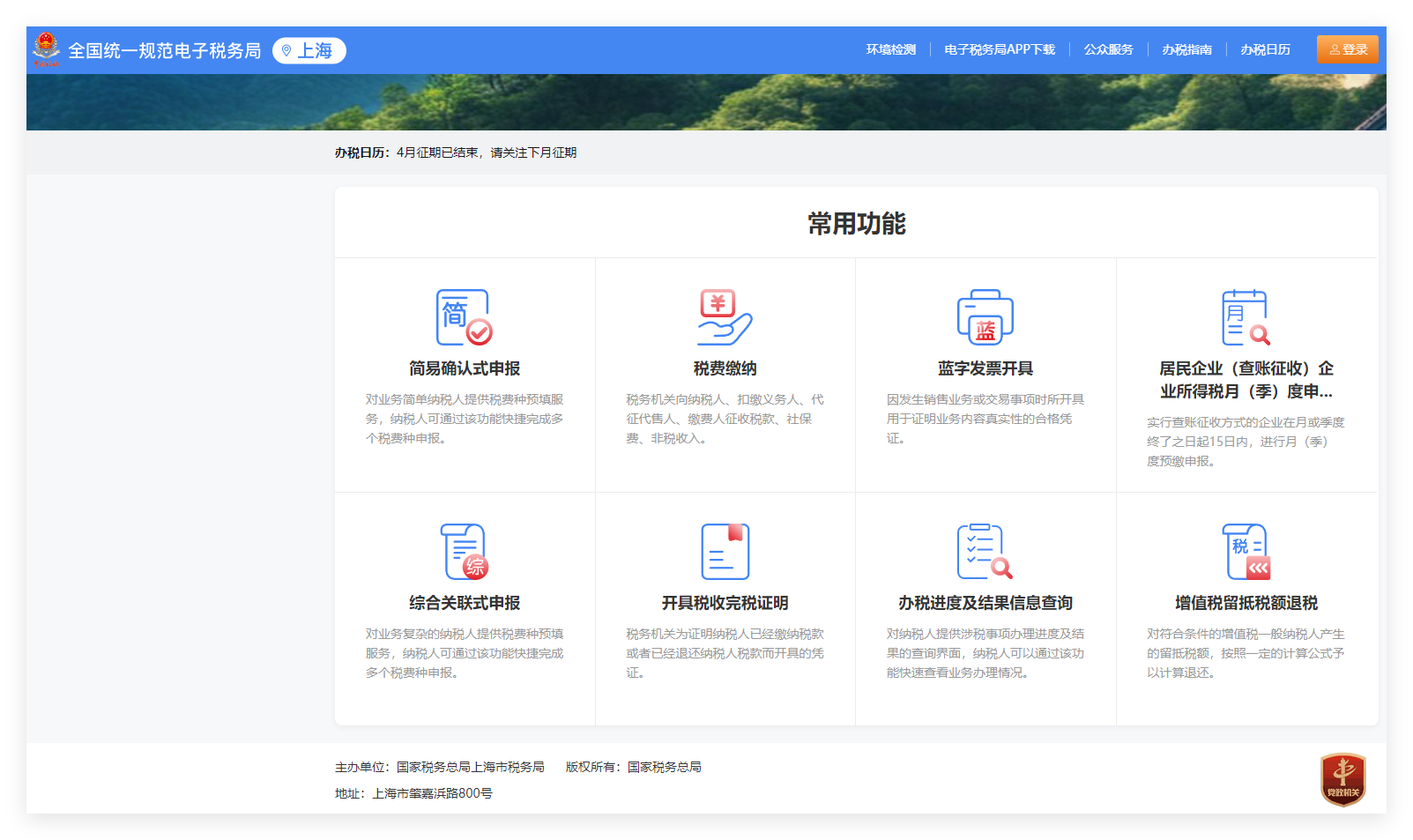
Task: Click the 4月征期已结束 calendar notice text
Action: pyautogui.click(x=487, y=152)
